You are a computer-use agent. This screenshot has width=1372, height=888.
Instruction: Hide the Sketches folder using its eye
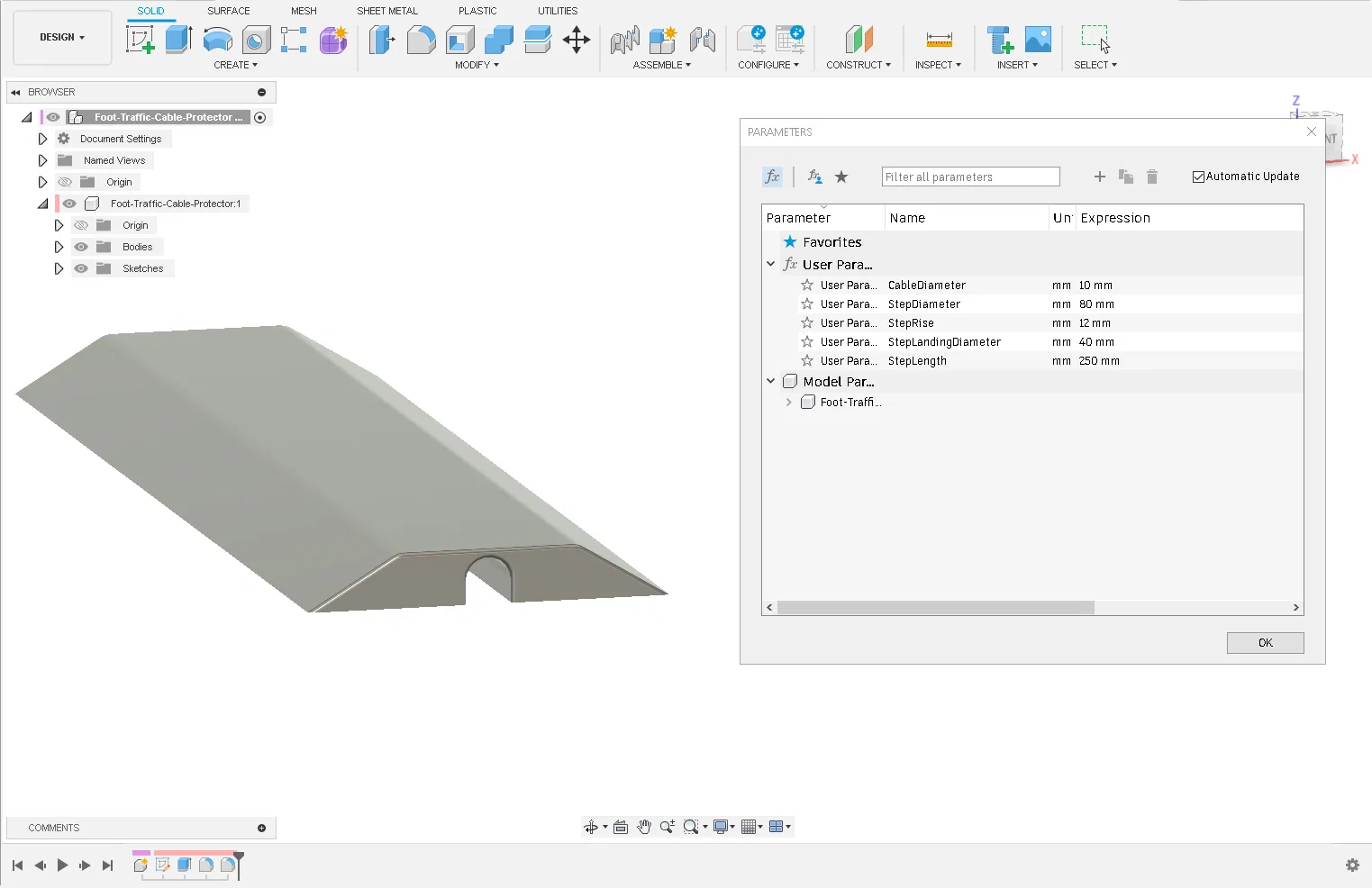(81, 268)
